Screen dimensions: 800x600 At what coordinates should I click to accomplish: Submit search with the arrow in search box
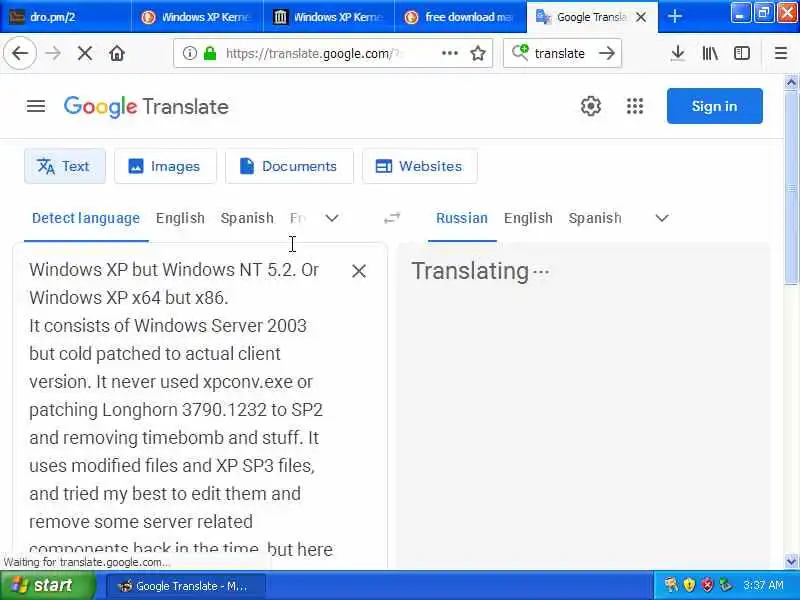click(607, 53)
